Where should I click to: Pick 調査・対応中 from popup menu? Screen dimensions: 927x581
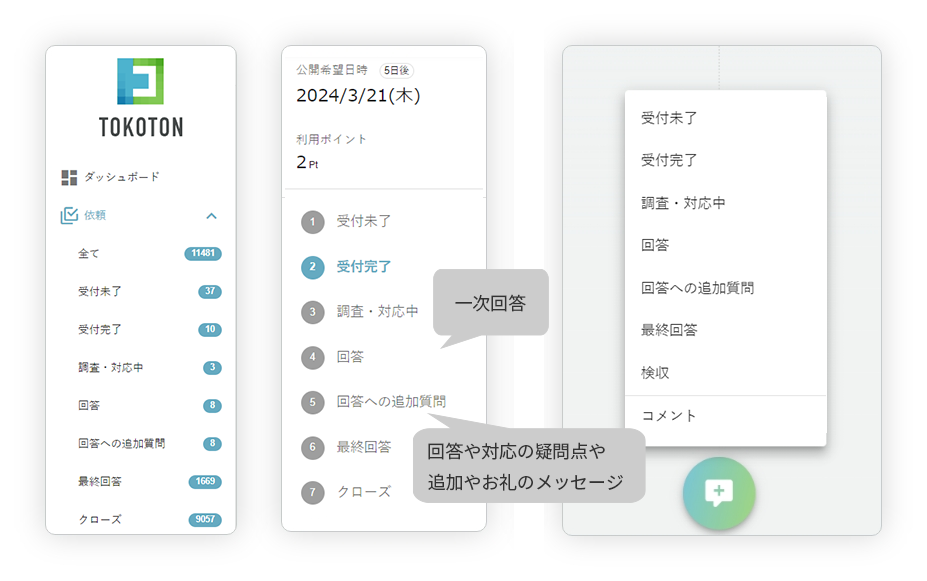[x=683, y=203]
